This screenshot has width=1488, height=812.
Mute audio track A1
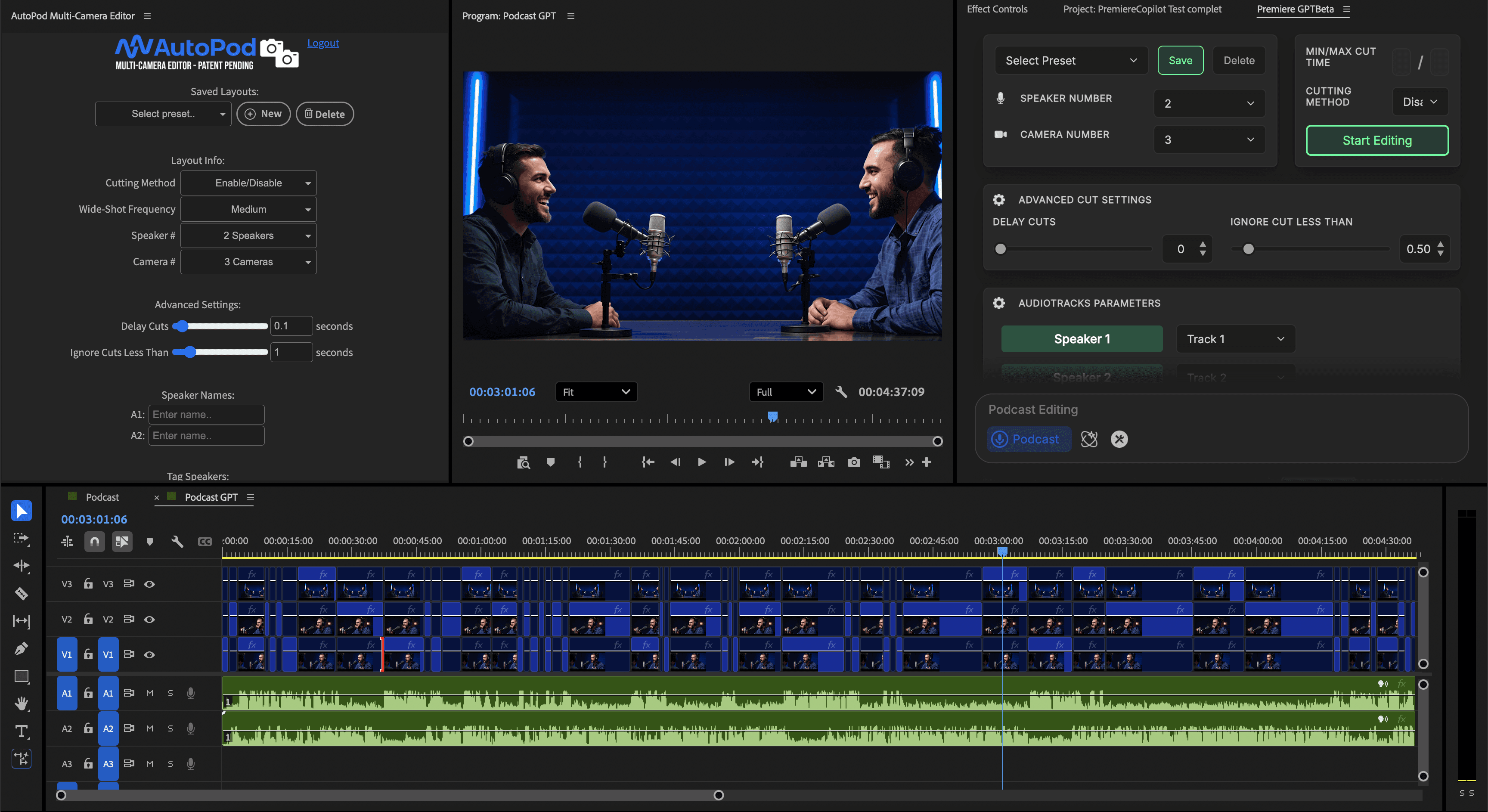point(149,693)
